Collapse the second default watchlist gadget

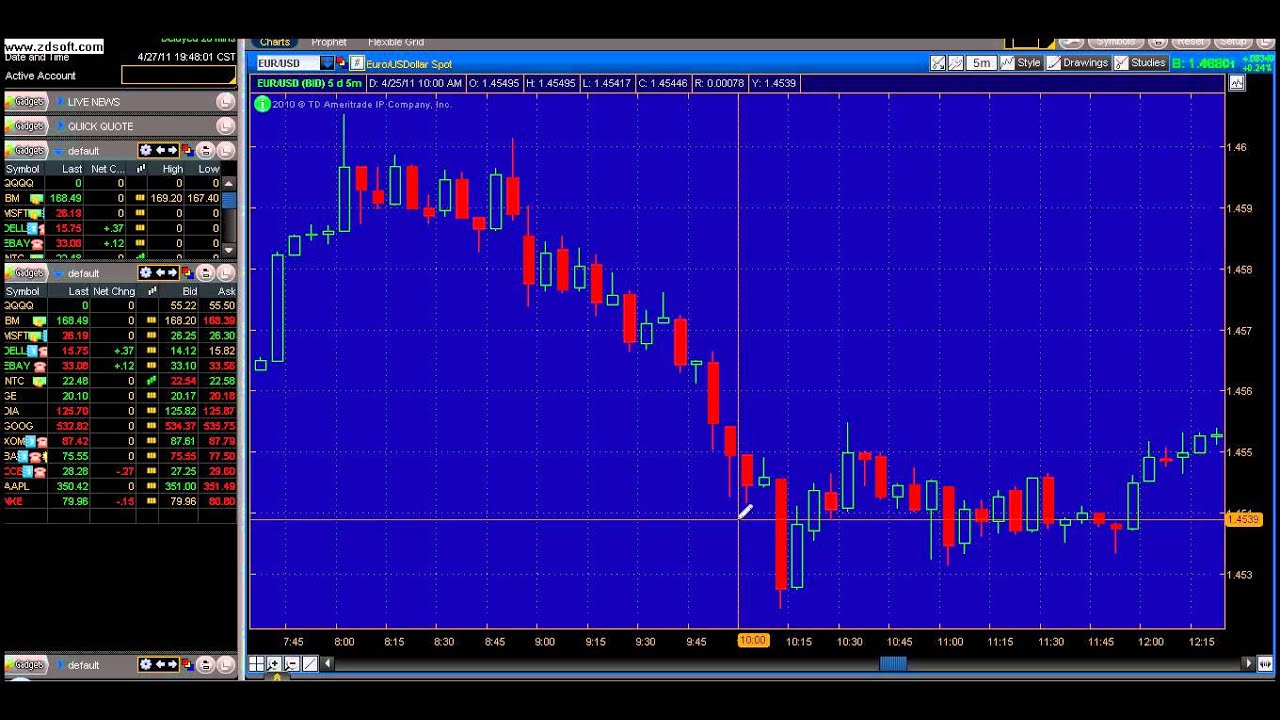pos(58,273)
